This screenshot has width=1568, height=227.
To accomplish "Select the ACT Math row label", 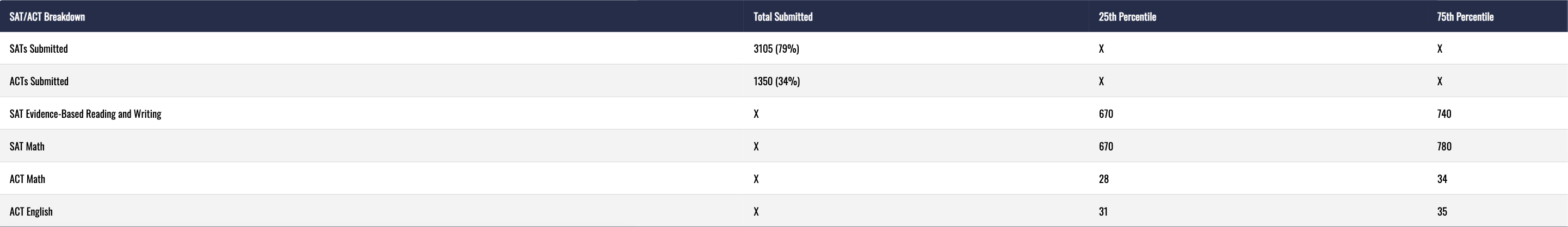I will click(27, 179).
